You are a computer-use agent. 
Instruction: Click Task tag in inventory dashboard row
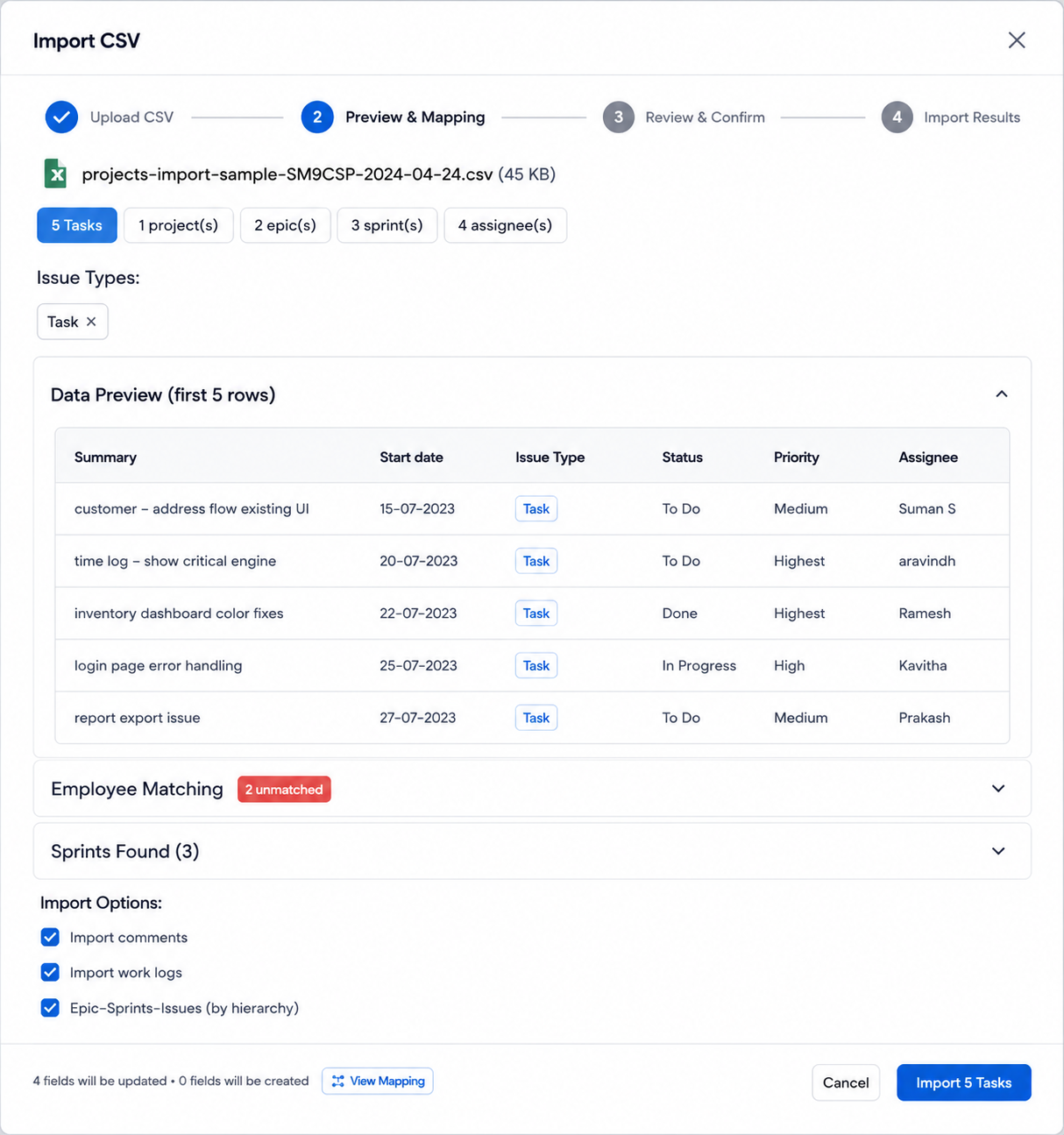coord(536,614)
